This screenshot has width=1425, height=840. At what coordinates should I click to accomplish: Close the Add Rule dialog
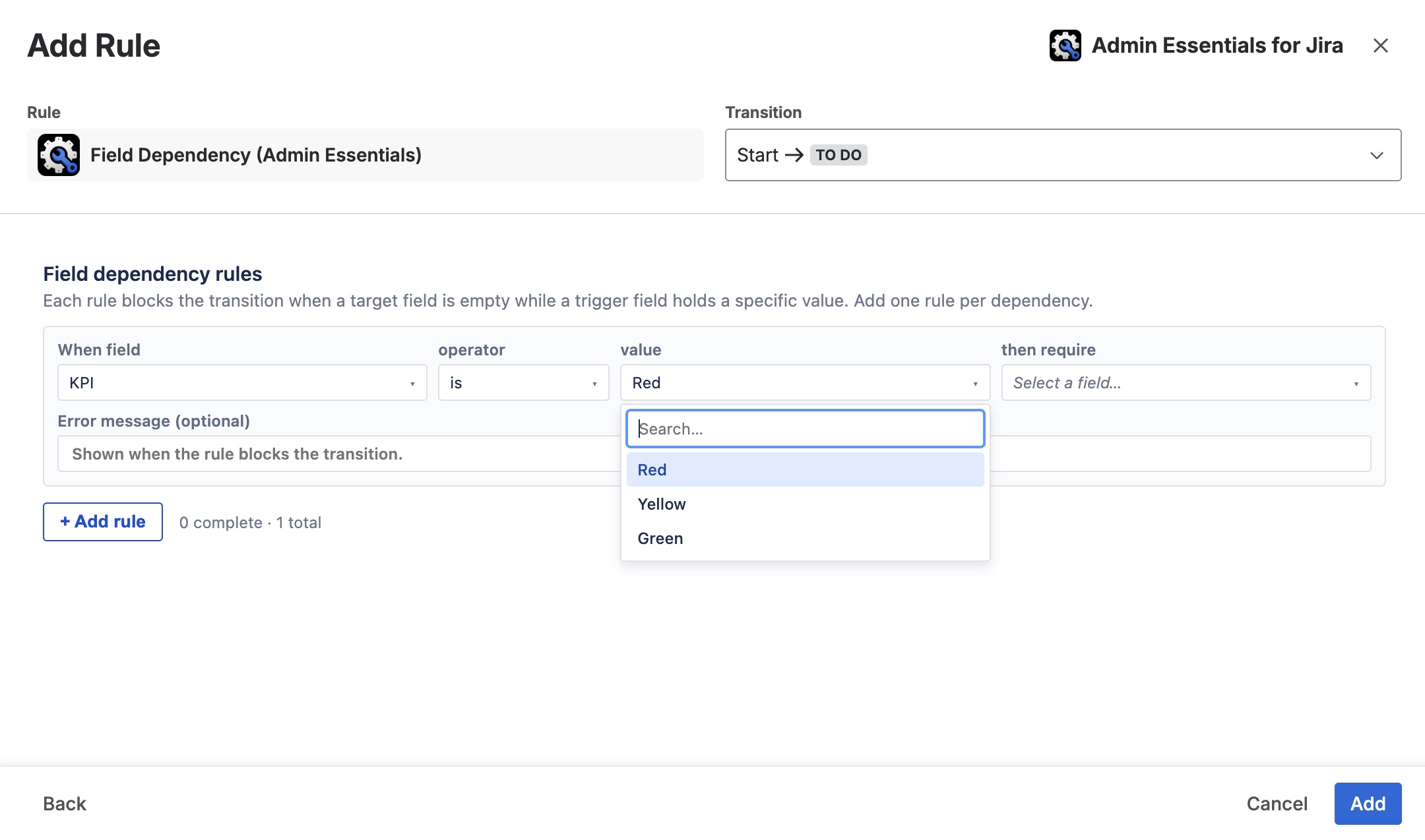[1380, 45]
